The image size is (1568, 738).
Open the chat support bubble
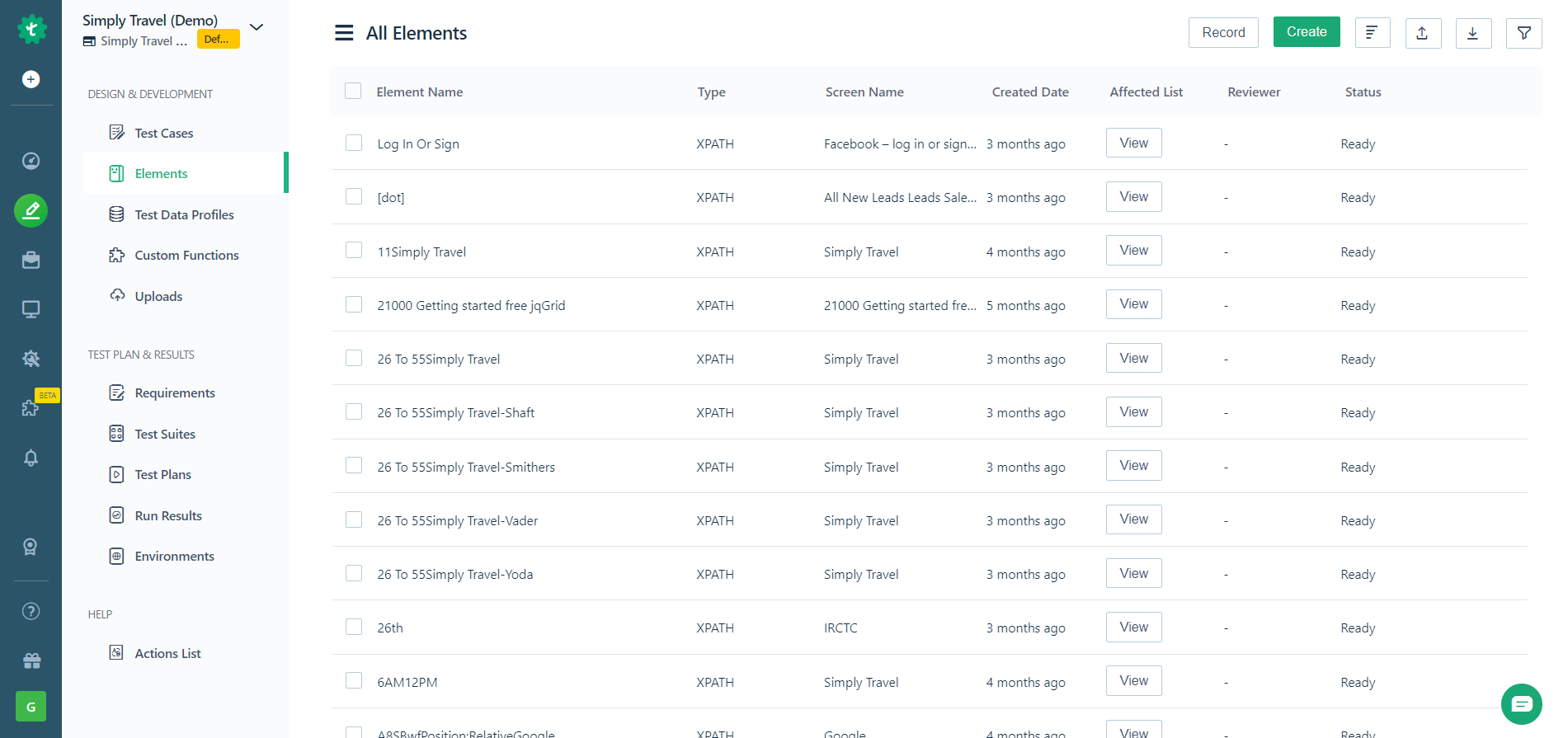click(1522, 704)
